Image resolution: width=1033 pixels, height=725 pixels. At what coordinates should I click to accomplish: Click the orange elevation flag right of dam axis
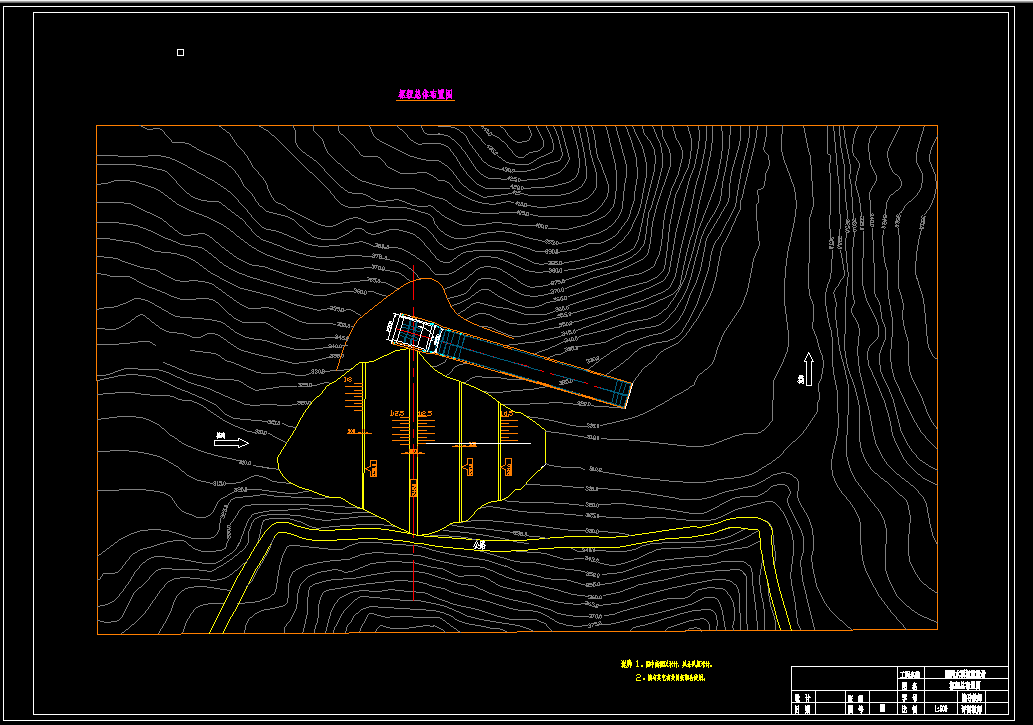coord(469,467)
